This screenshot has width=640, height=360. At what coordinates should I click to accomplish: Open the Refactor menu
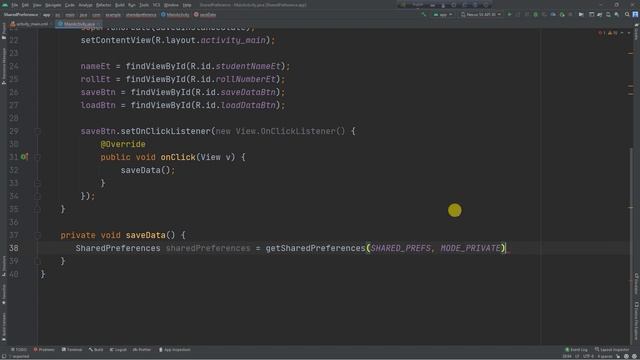(x=104, y=5)
